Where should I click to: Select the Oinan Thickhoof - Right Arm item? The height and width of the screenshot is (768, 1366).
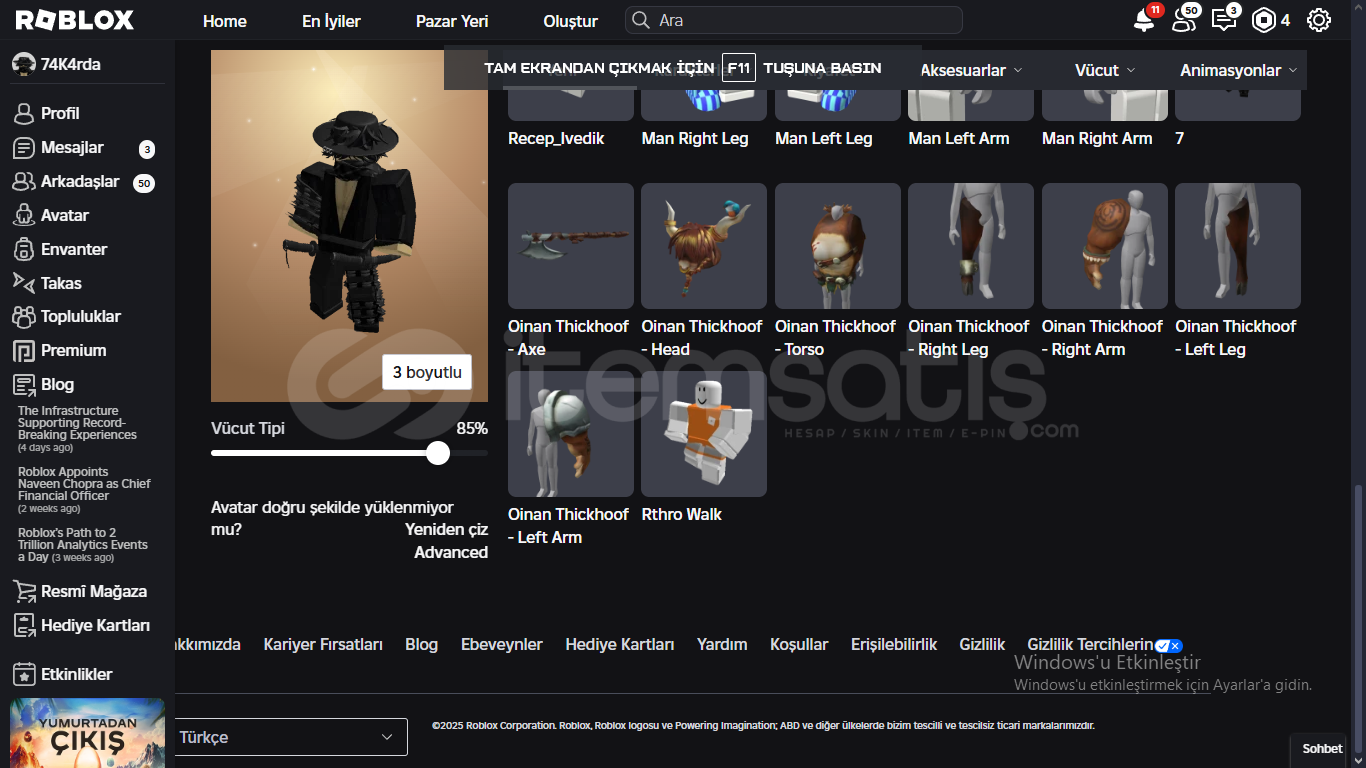[x=1104, y=246]
